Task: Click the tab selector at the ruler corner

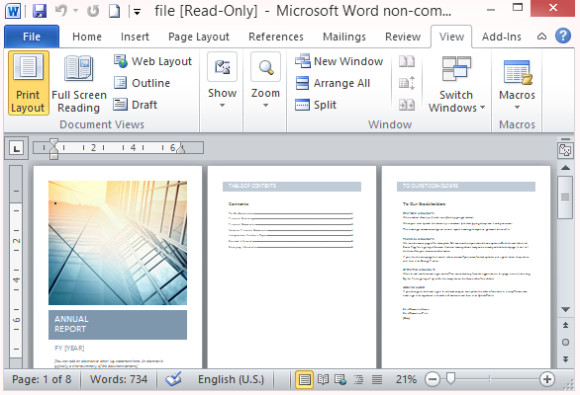Action: click(16, 148)
